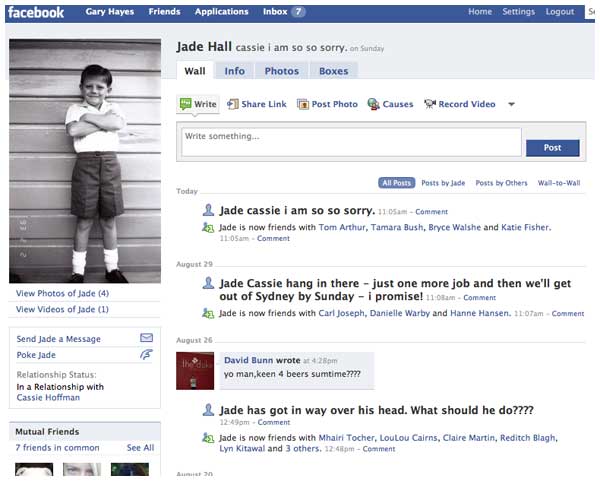This screenshot has height=481, width=600.
Task: Open the Applications menu in top bar
Action: (x=221, y=12)
